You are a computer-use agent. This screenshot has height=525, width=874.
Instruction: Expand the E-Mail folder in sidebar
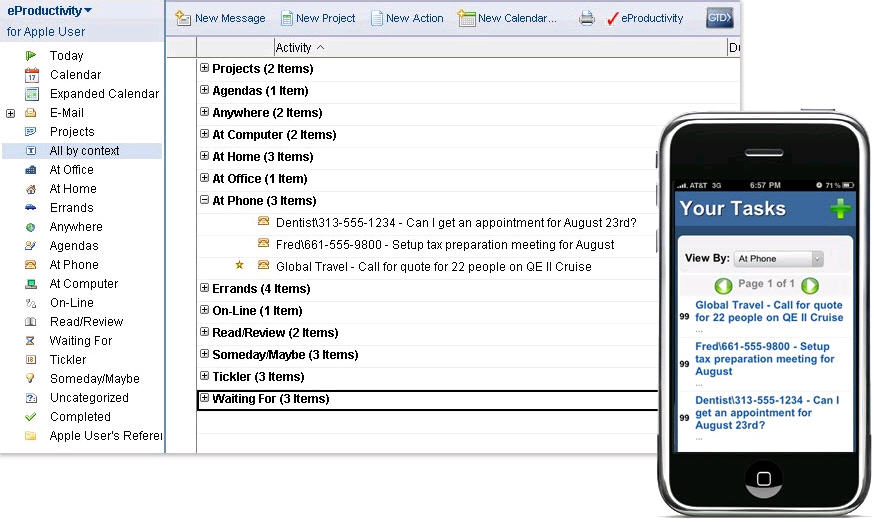10,113
